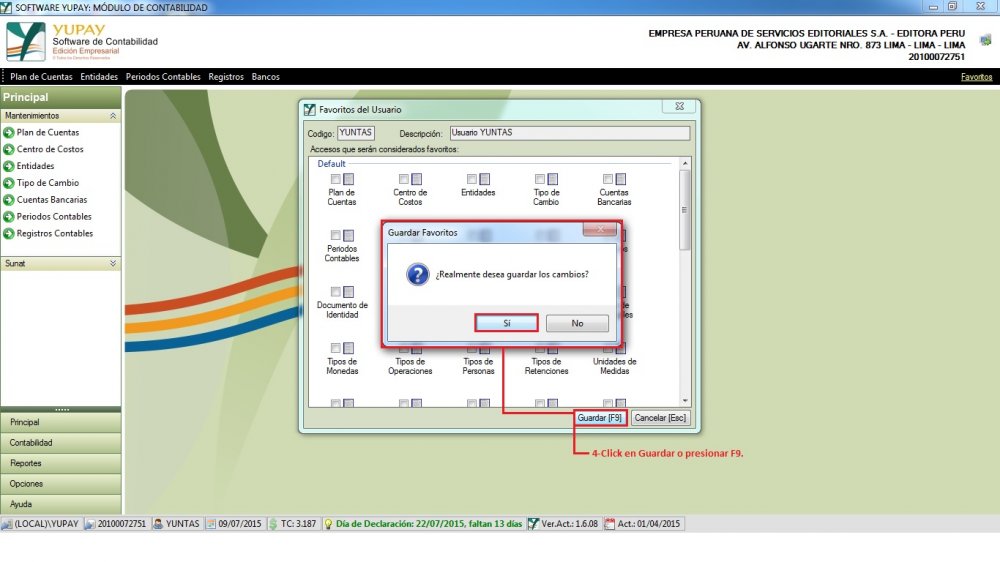Click the currency icon next to TC: 3.187

pos(273,524)
